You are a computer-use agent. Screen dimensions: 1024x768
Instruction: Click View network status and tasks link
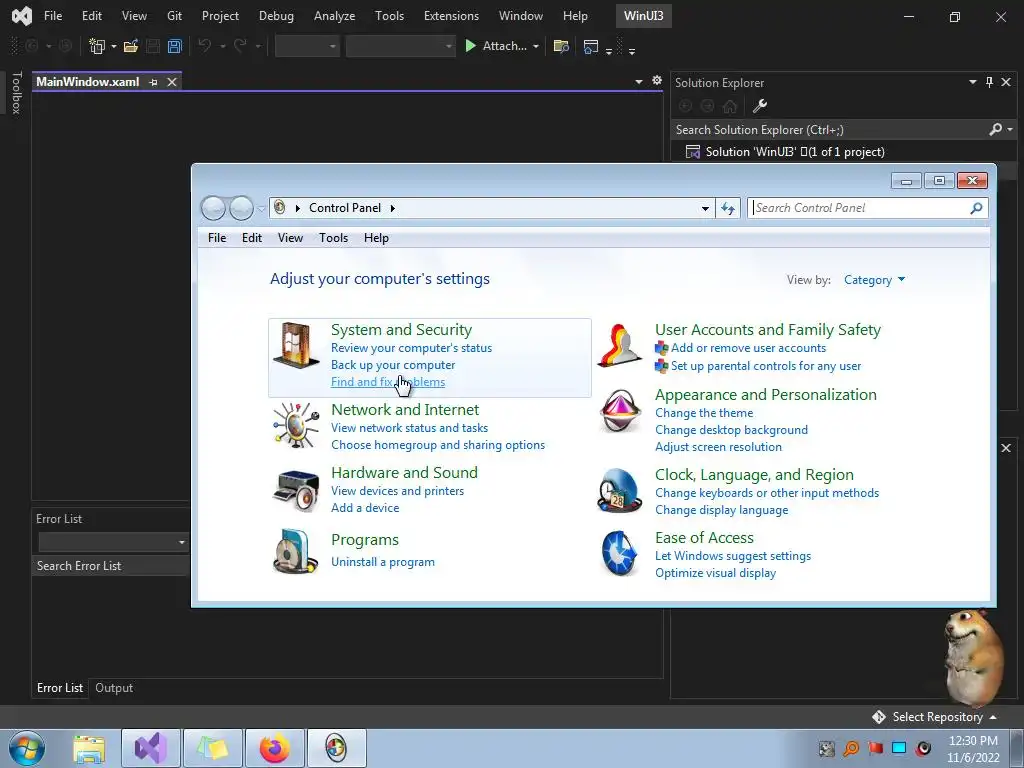[x=409, y=428]
